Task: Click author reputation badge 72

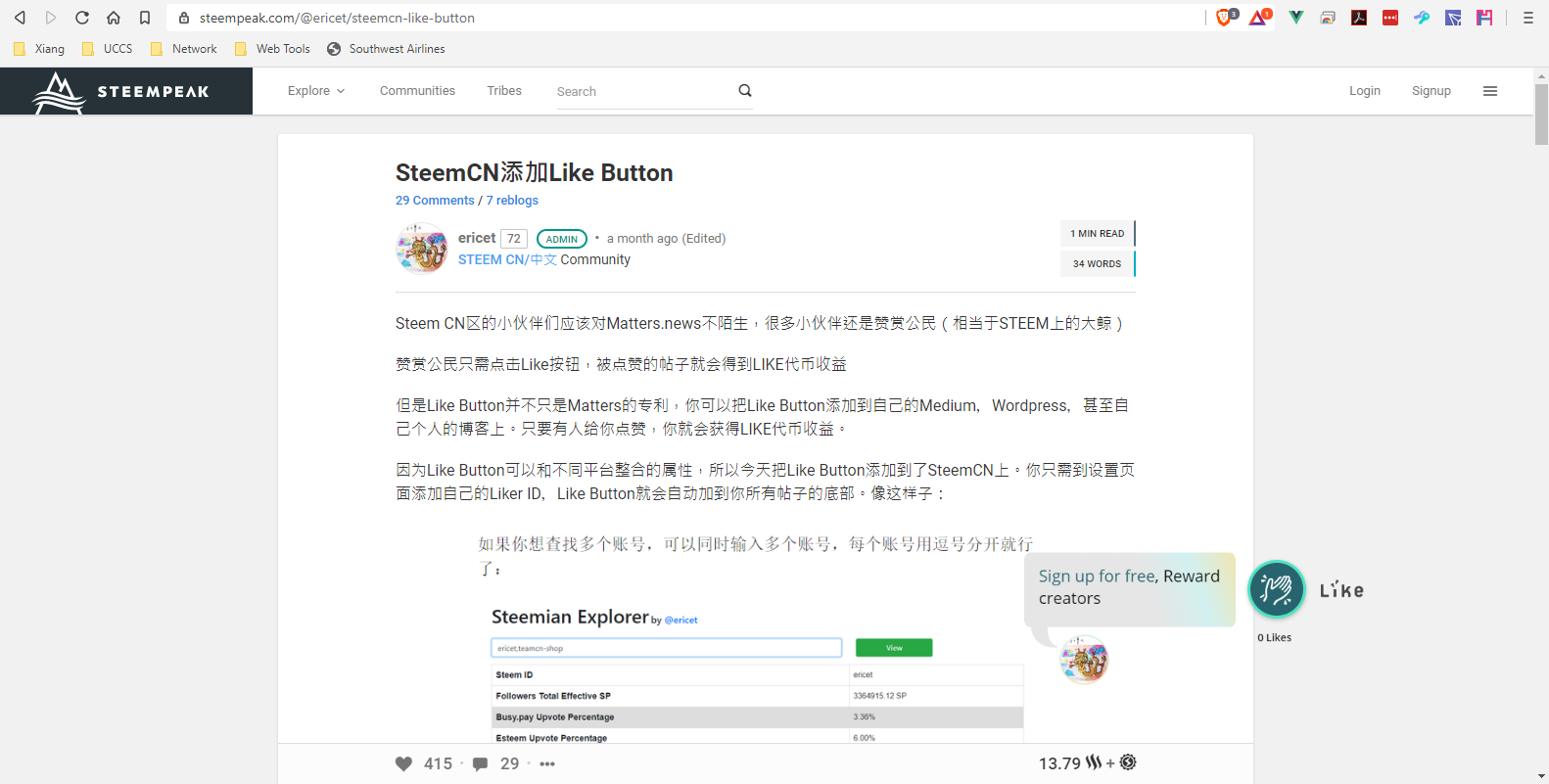Action: [514, 239]
